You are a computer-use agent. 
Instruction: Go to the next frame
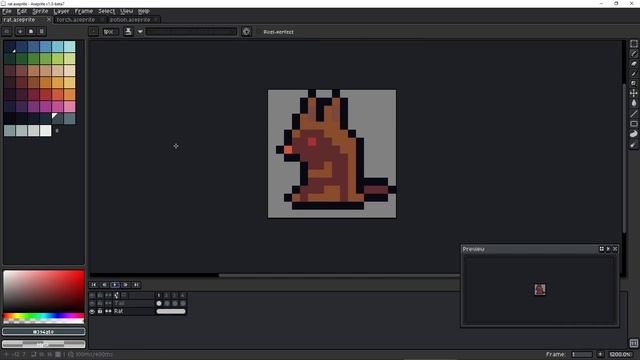126,284
